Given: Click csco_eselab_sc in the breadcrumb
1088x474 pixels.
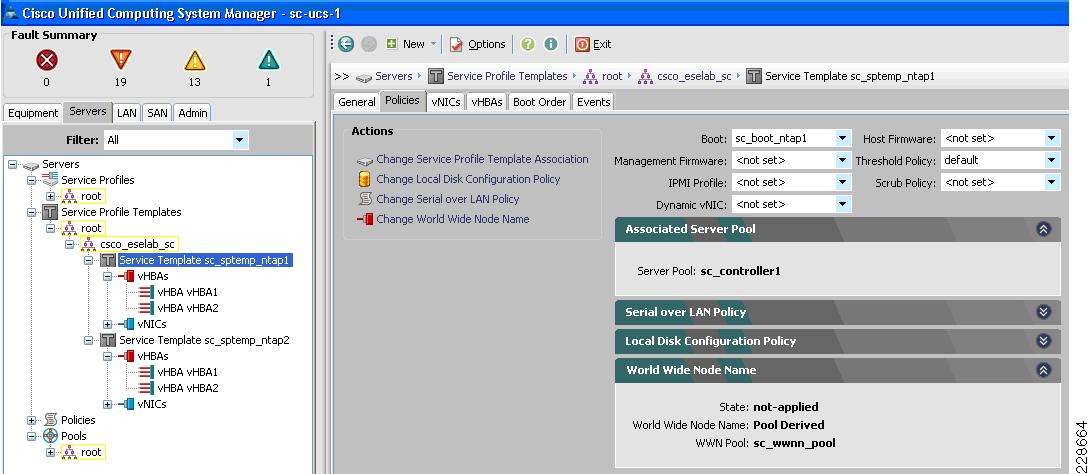Looking at the screenshot, I should (x=694, y=76).
